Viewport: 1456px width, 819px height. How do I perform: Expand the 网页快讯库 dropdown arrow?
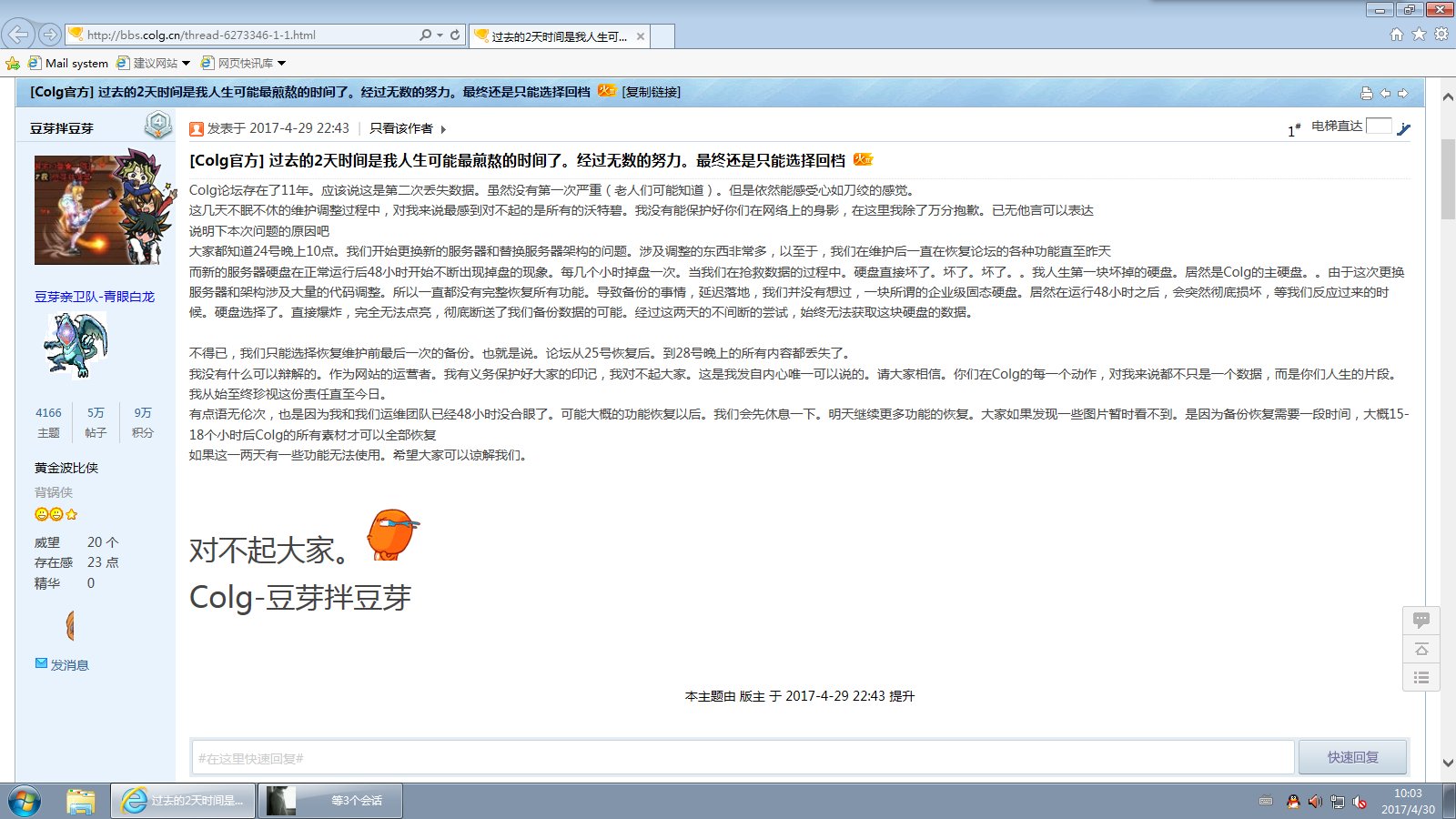coord(281,63)
